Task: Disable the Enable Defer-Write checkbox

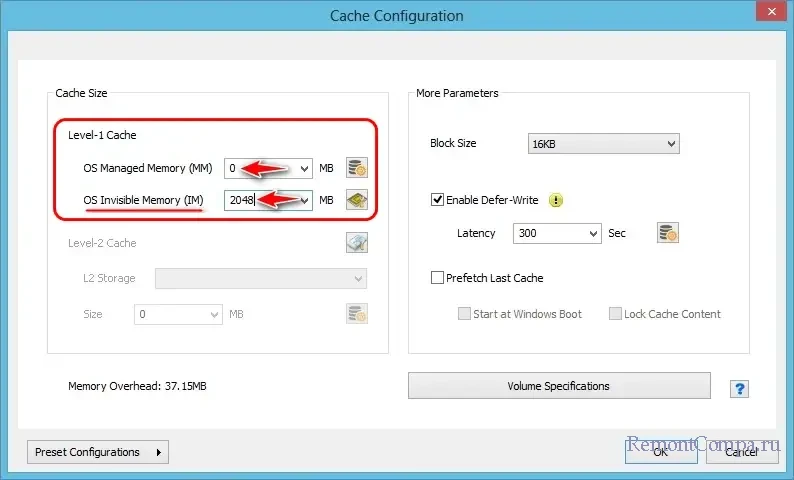Action: click(438, 200)
